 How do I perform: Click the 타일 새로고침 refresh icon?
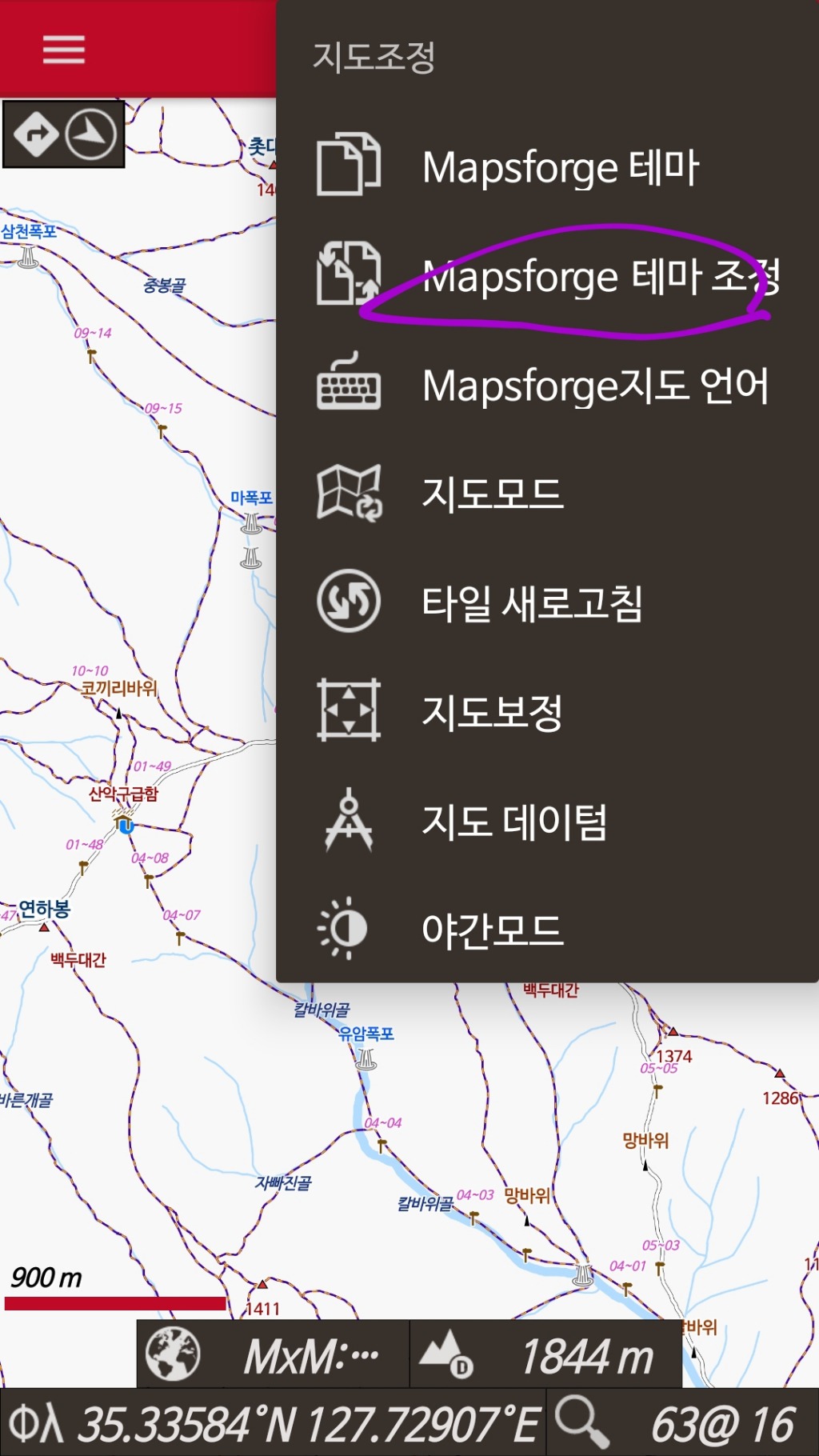tap(349, 601)
